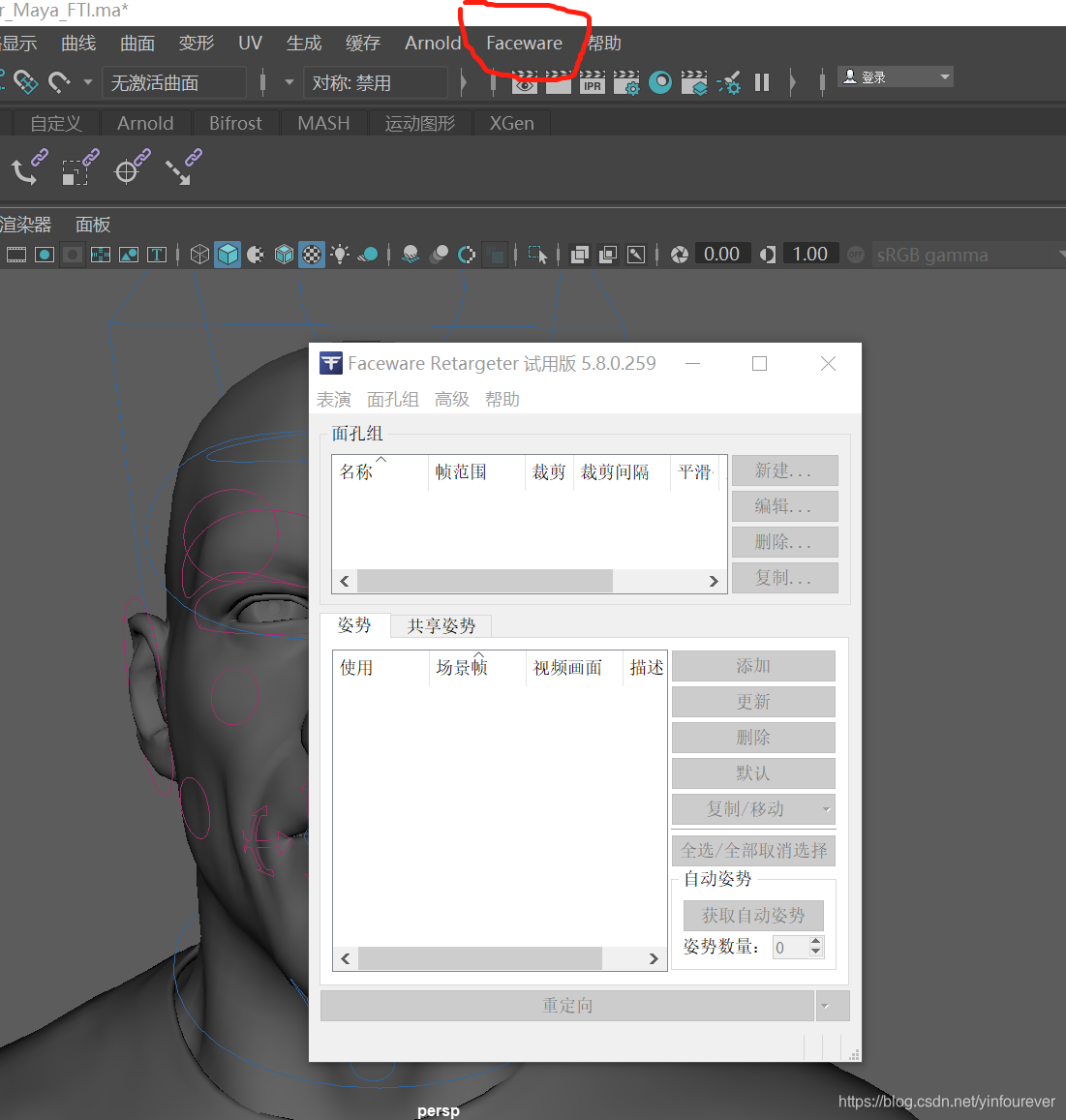Pause Viewport 2.0 display update
Viewport: 1066px width, 1120px height.
tap(762, 83)
